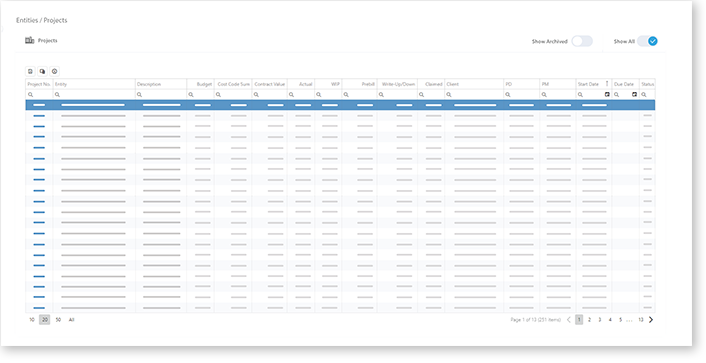Go to next page with the arrow
The height and width of the screenshot is (363, 706).
pyautogui.click(x=651, y=320)
